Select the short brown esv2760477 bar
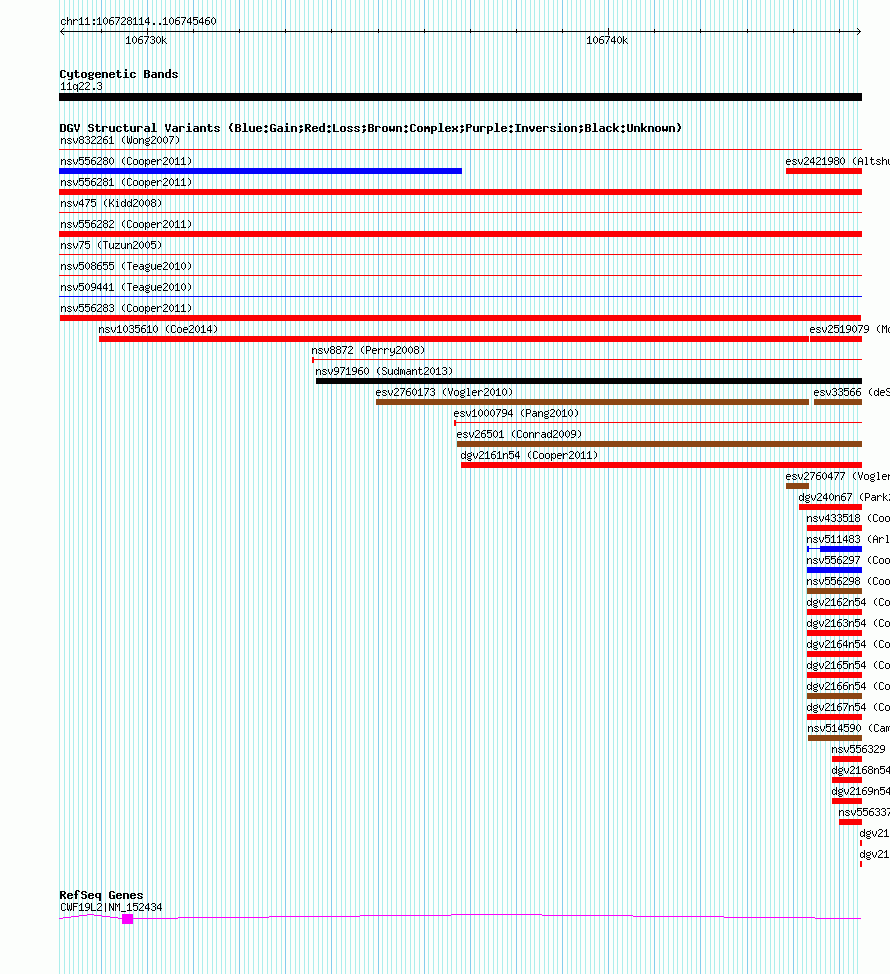Screen dimensions: 890x974 coord(797,486)
